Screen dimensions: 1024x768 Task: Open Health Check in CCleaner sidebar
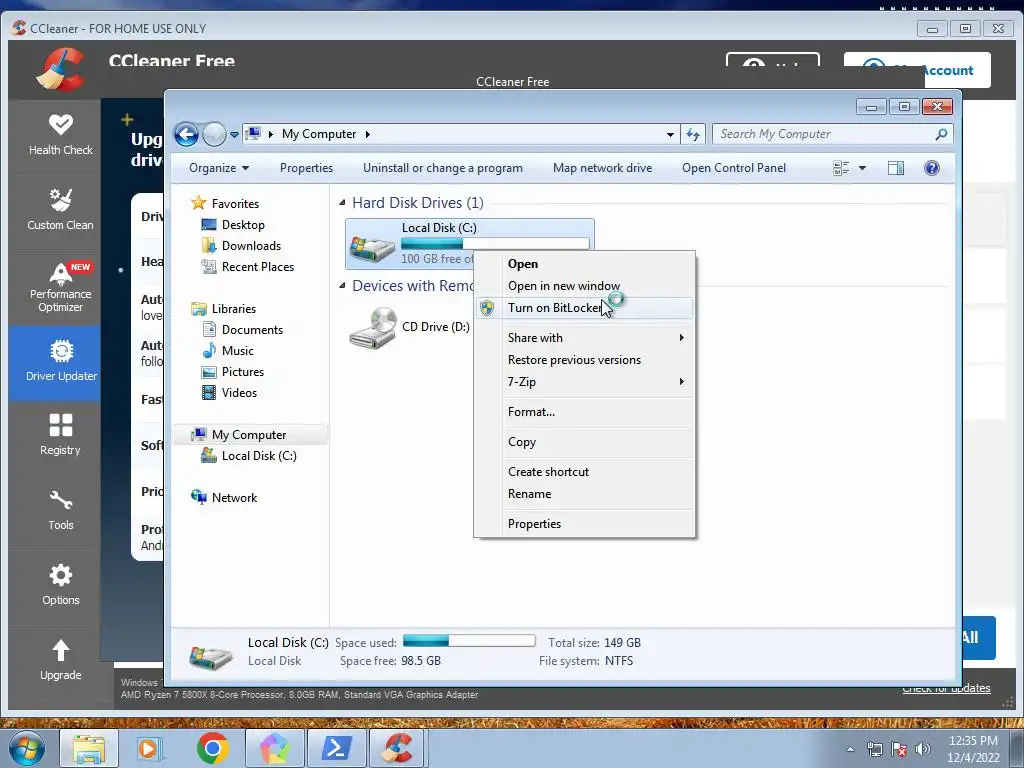(60, 136)
